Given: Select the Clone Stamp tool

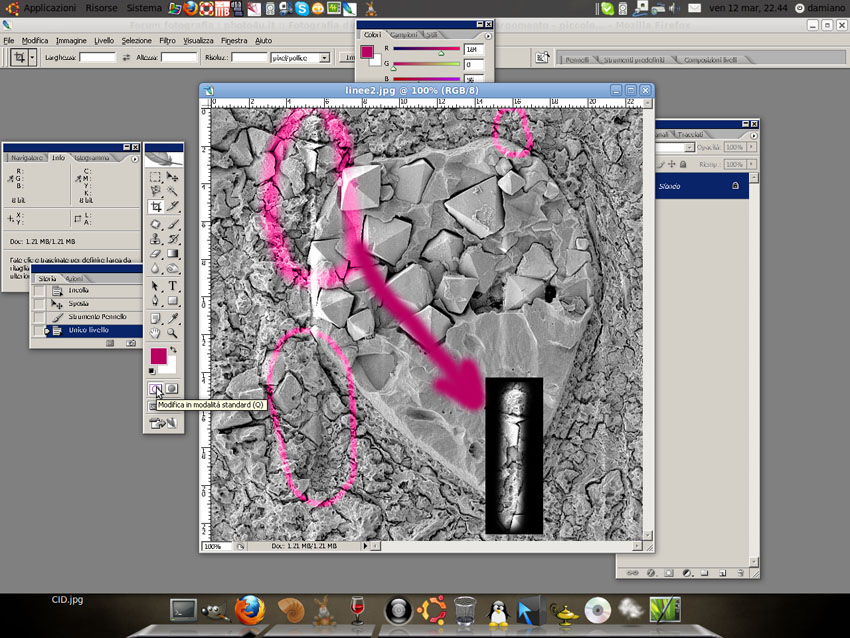Looking at the screenshot, I should (156, 239).
